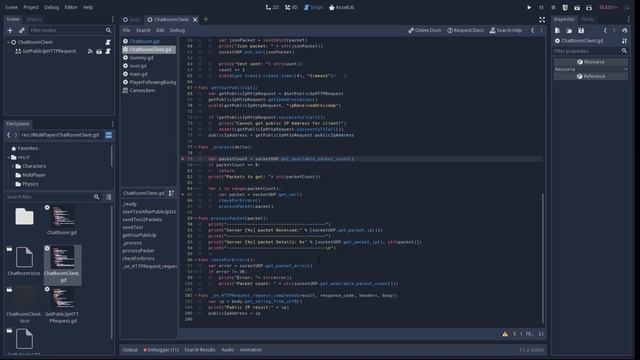Open Gummy.gd in the script list
The height and width of the screenshot is (360, 640).
141,58
